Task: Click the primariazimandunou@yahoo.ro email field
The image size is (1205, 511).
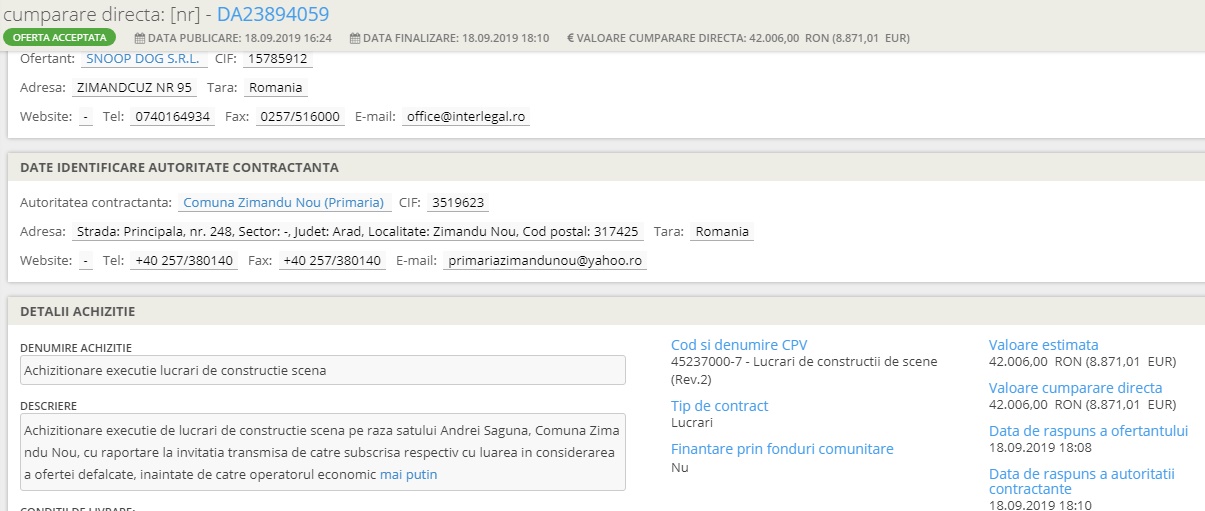Action: coord(545,261)
